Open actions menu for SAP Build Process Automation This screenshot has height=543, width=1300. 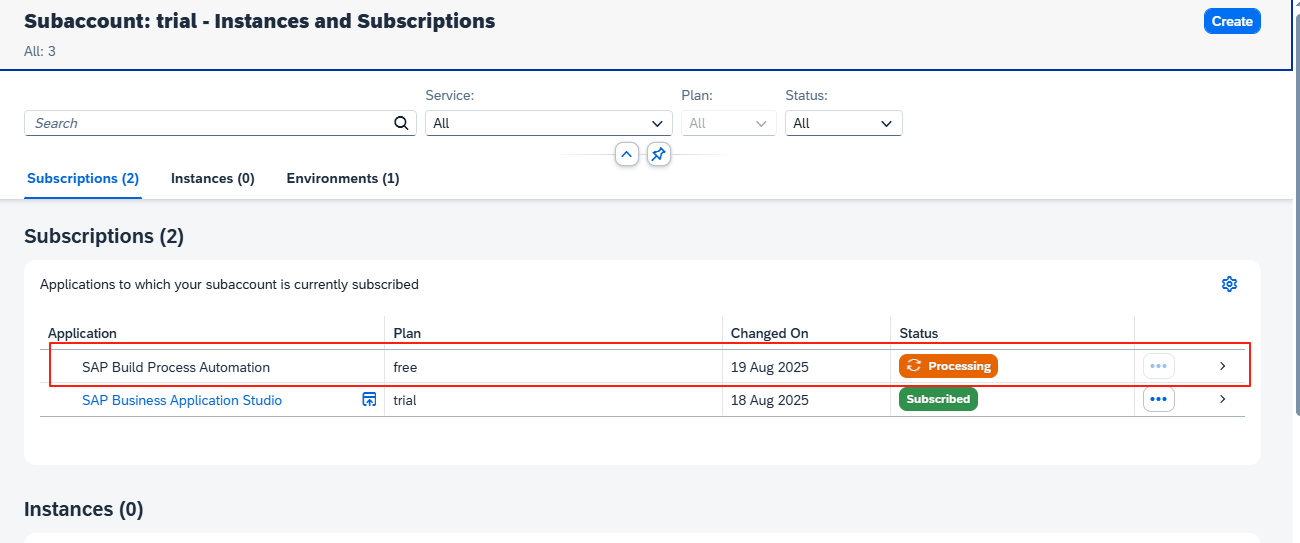(x=1158, y=366)
